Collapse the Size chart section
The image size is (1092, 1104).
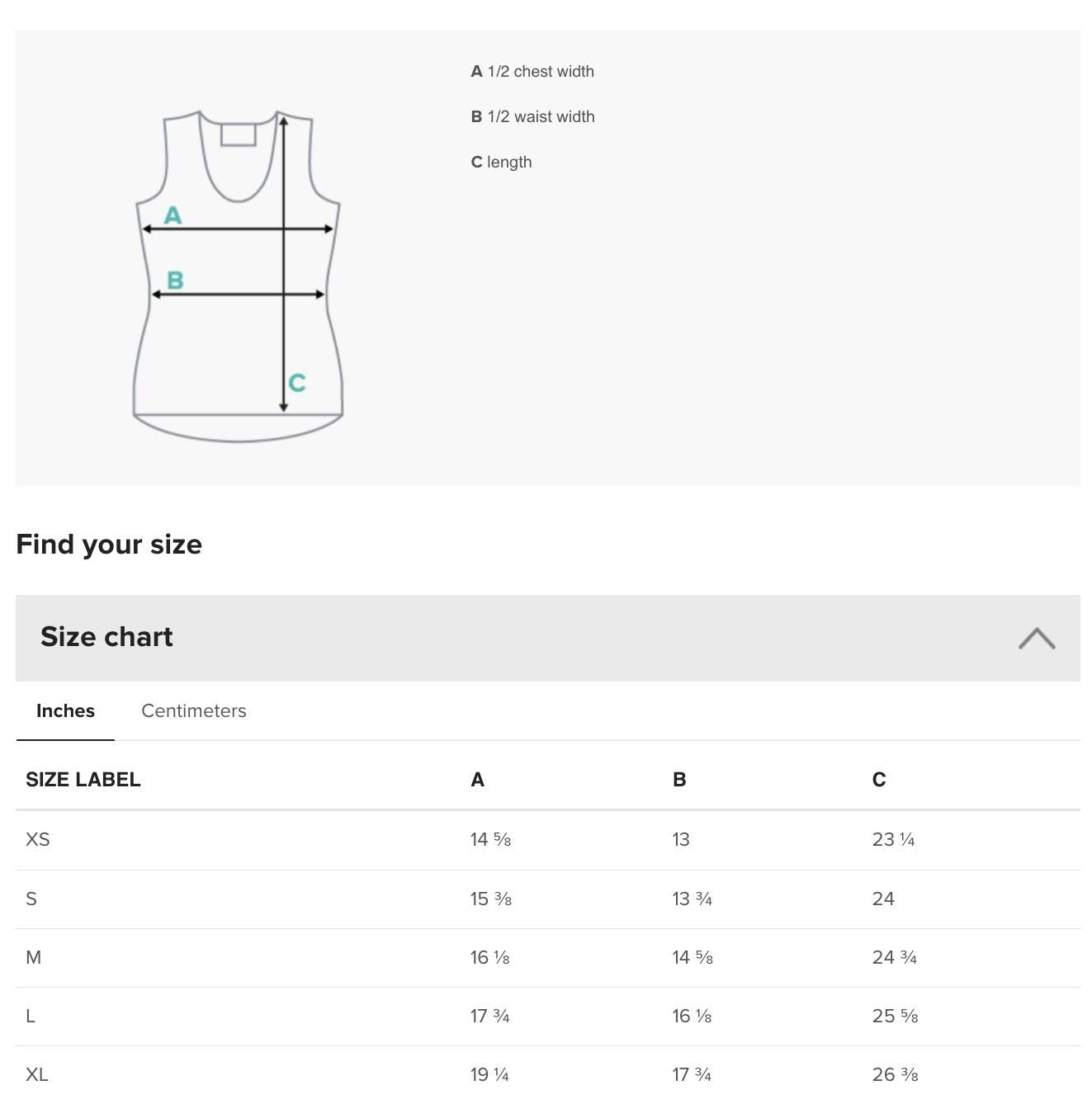tap(1038, 636)
